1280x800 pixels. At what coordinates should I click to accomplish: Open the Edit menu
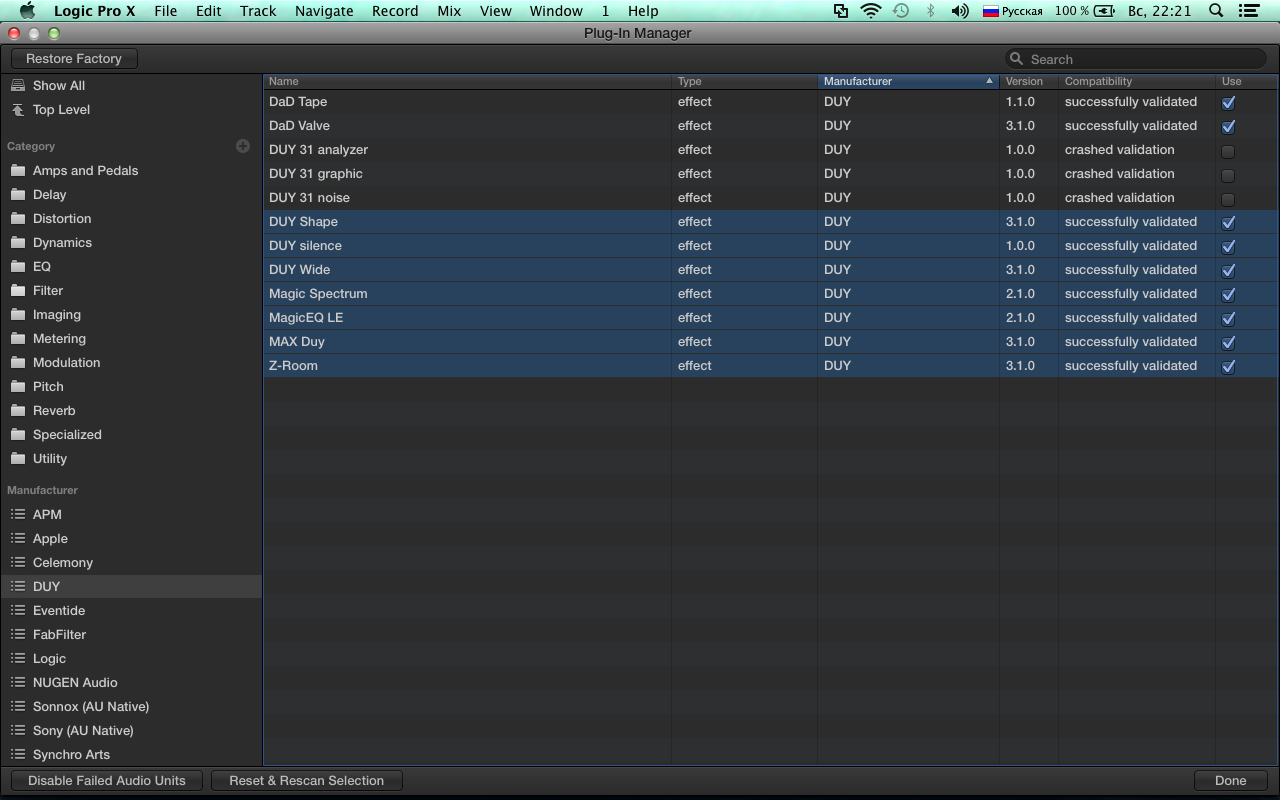pos(209,11)
